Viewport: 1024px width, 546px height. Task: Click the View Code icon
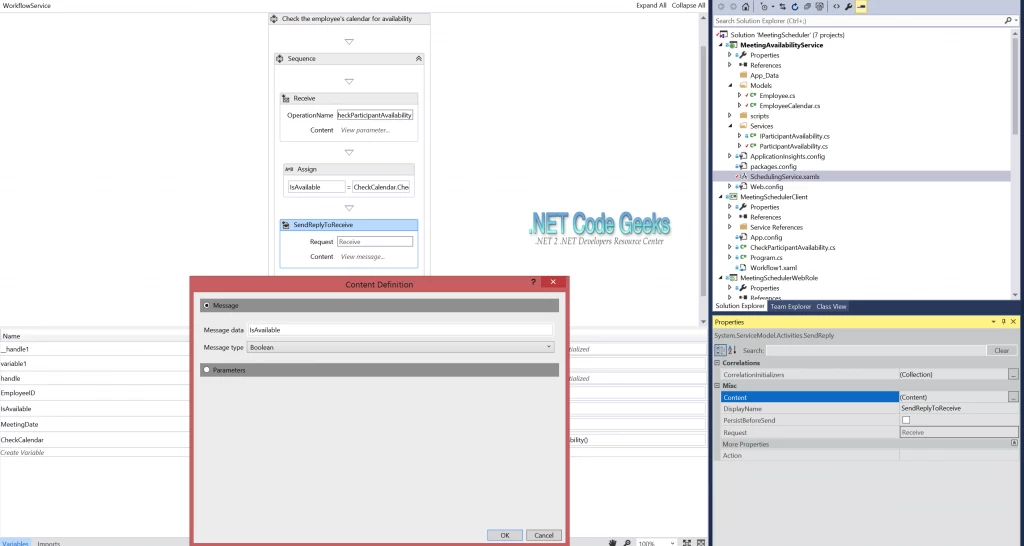point(837,7)
